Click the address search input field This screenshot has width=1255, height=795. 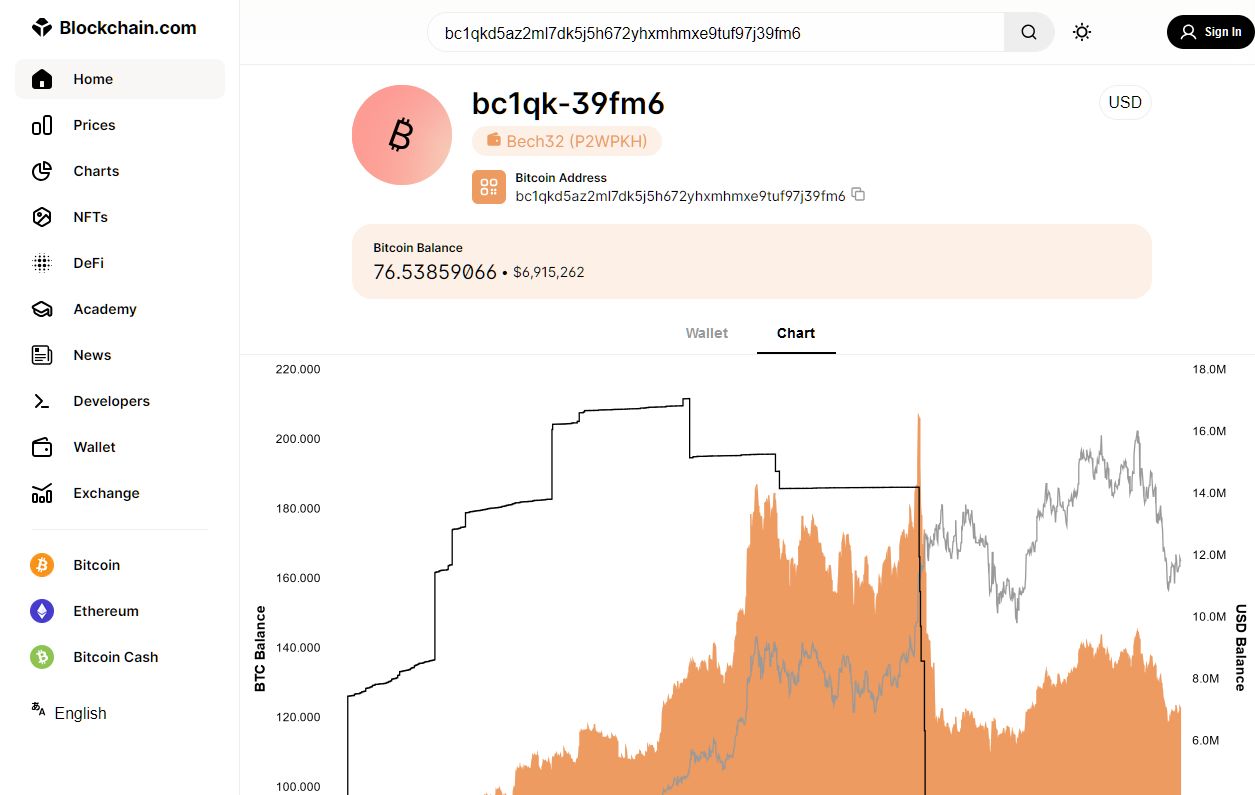click(715, 33)
